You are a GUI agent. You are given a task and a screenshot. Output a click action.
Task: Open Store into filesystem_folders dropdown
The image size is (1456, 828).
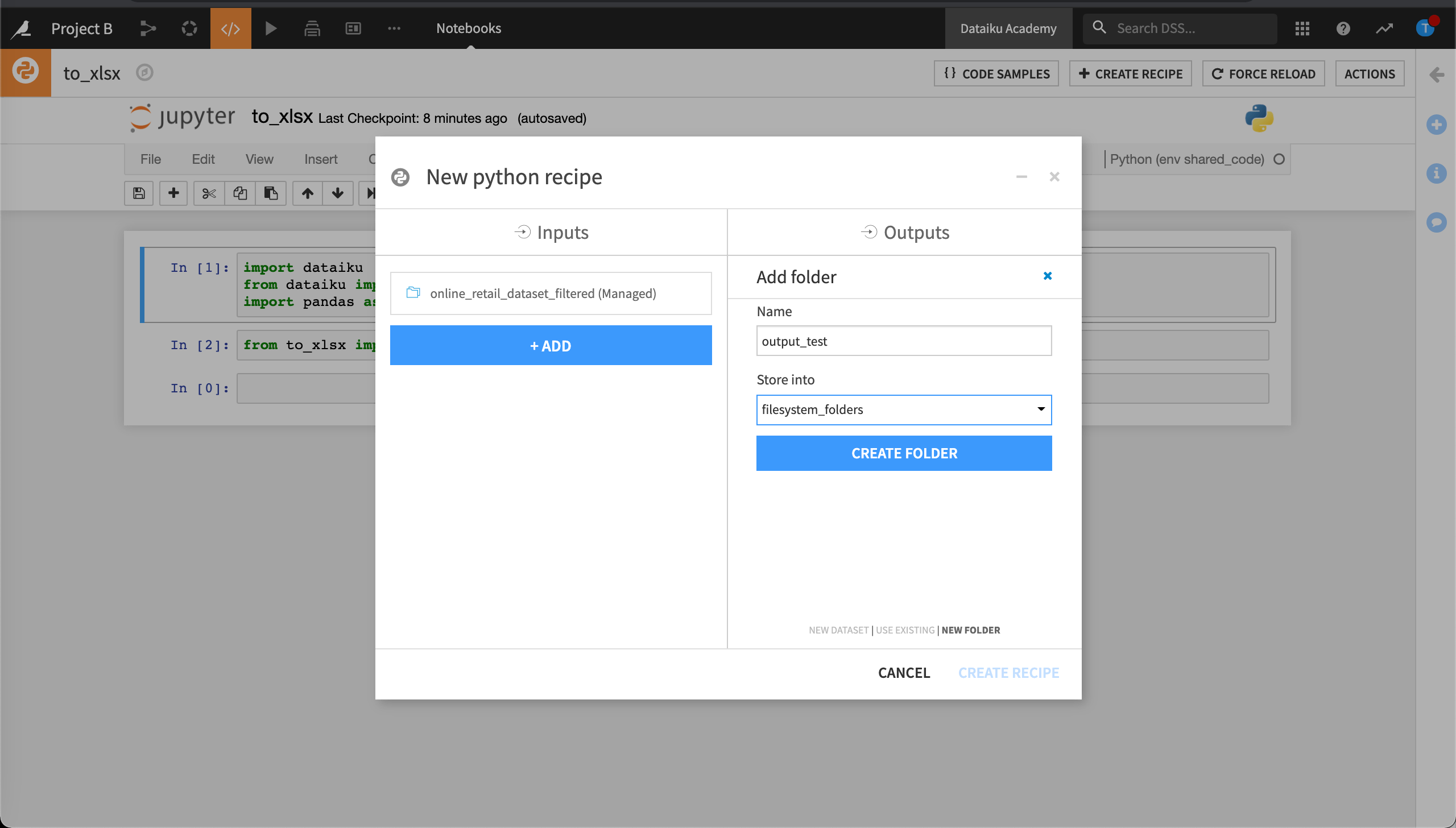(x=904, y=409)
